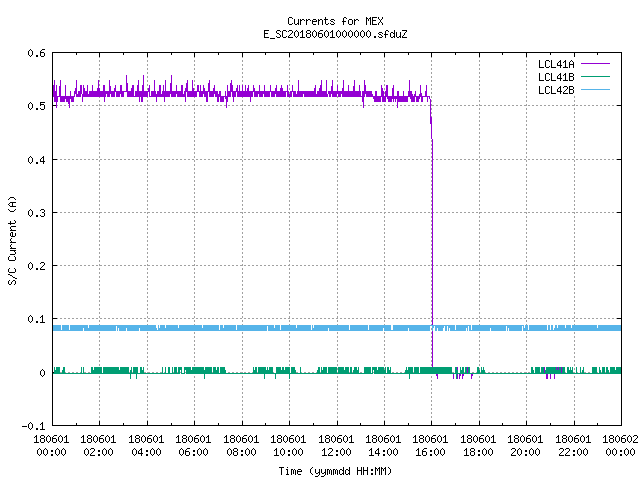Click the y-axis label 'S/C Current (A)'
Viewport: 640px width, 480px height.
pyautogui.click(x=12, y=241)
